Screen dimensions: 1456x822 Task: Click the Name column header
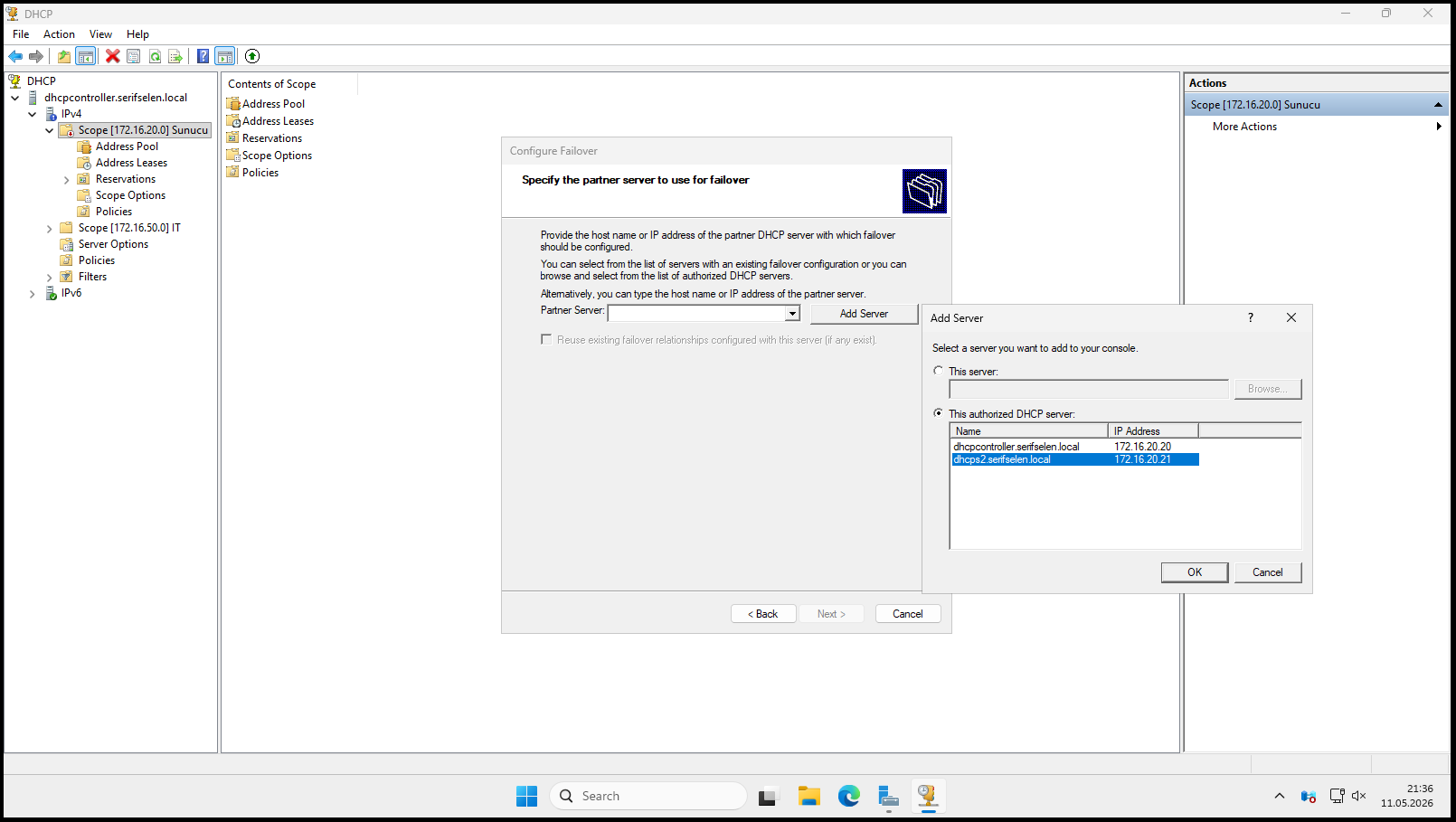(1029, 431)
